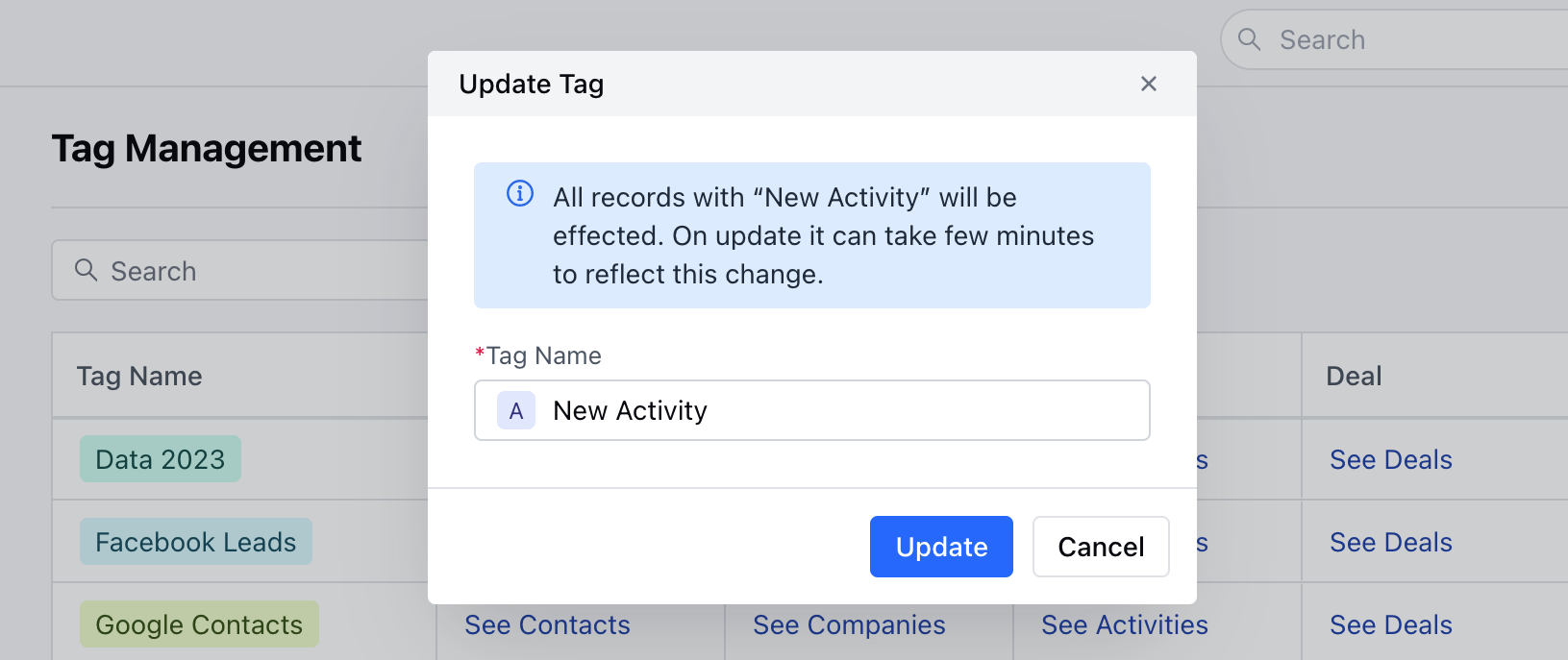Click the letter A tag icon
Image resolution: width=1568 pixels, height=660 pixels.
[x=516, y=411]
